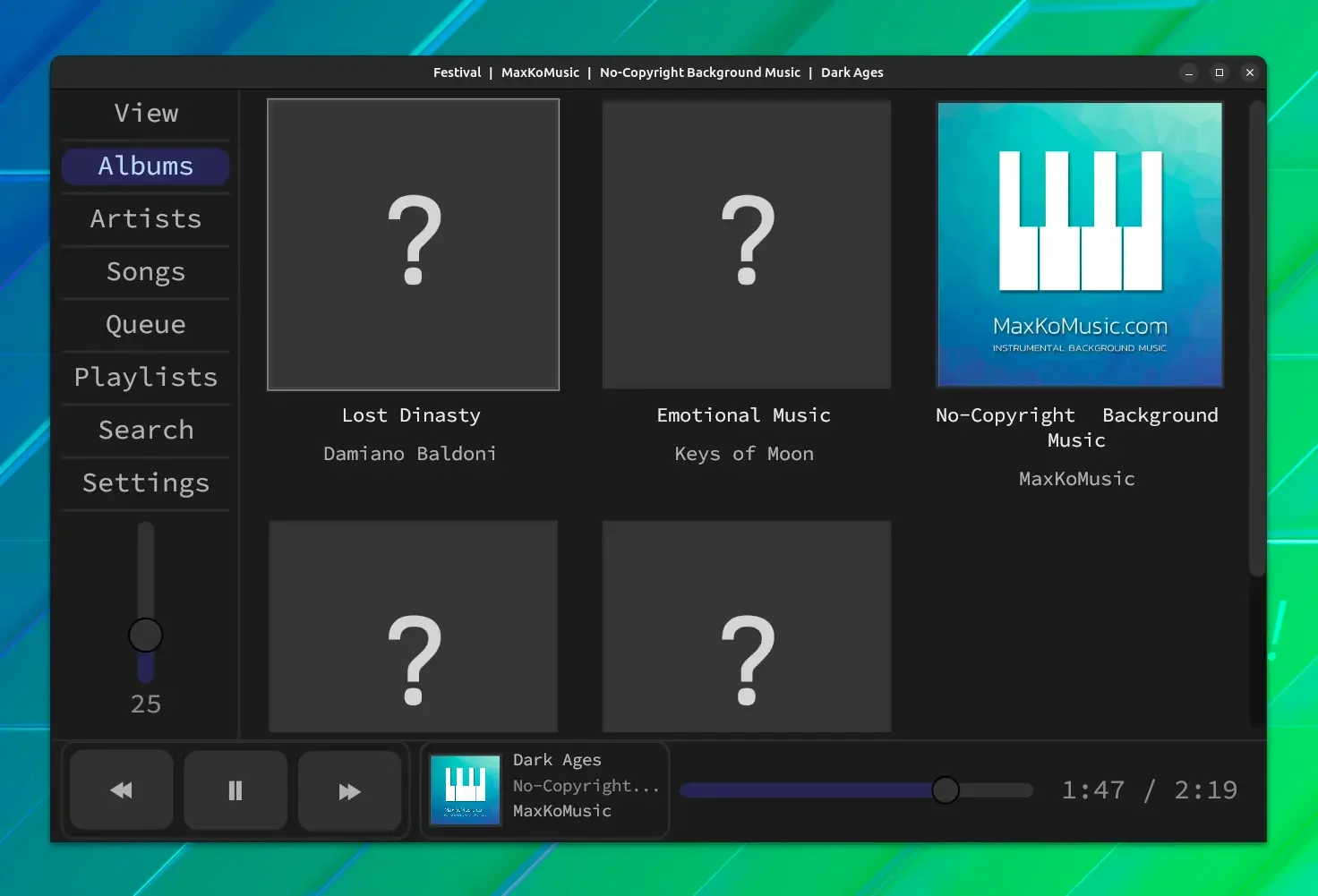Open the Settings view

point(146,483)
